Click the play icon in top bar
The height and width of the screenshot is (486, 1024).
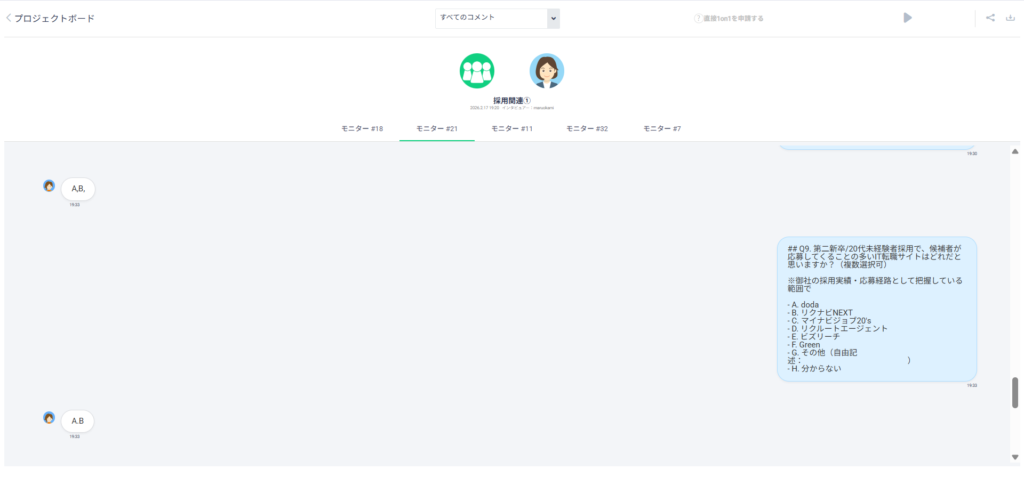[x=908, y=18]
